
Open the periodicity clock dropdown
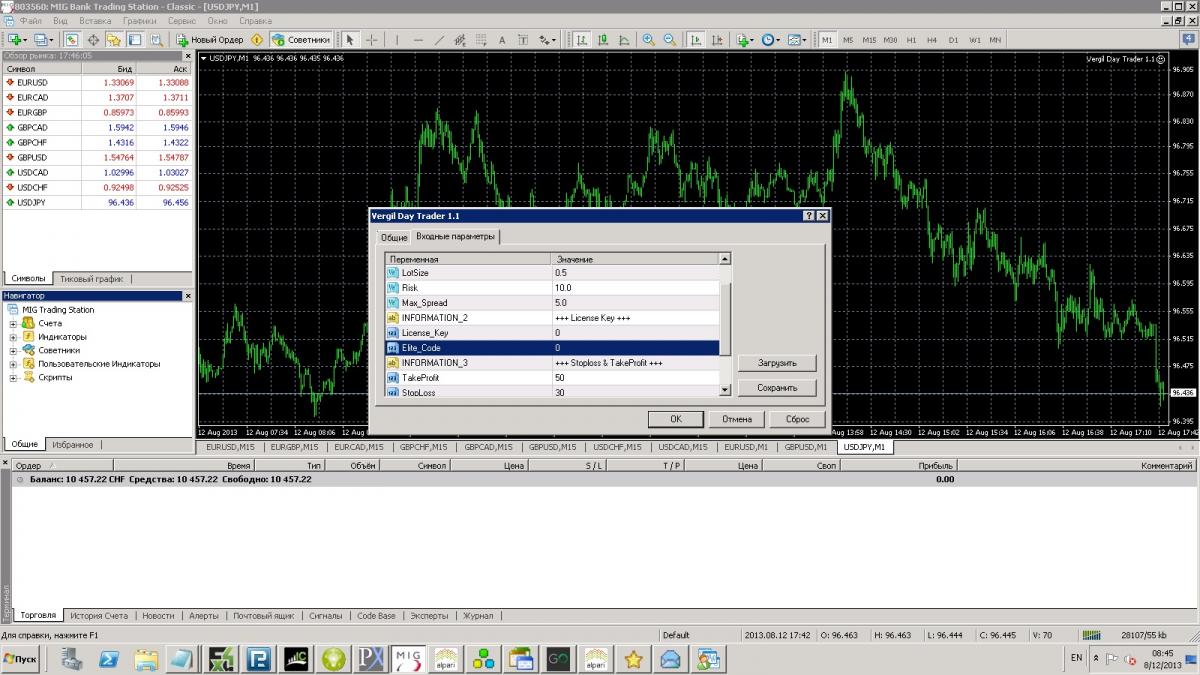[771, 40]
